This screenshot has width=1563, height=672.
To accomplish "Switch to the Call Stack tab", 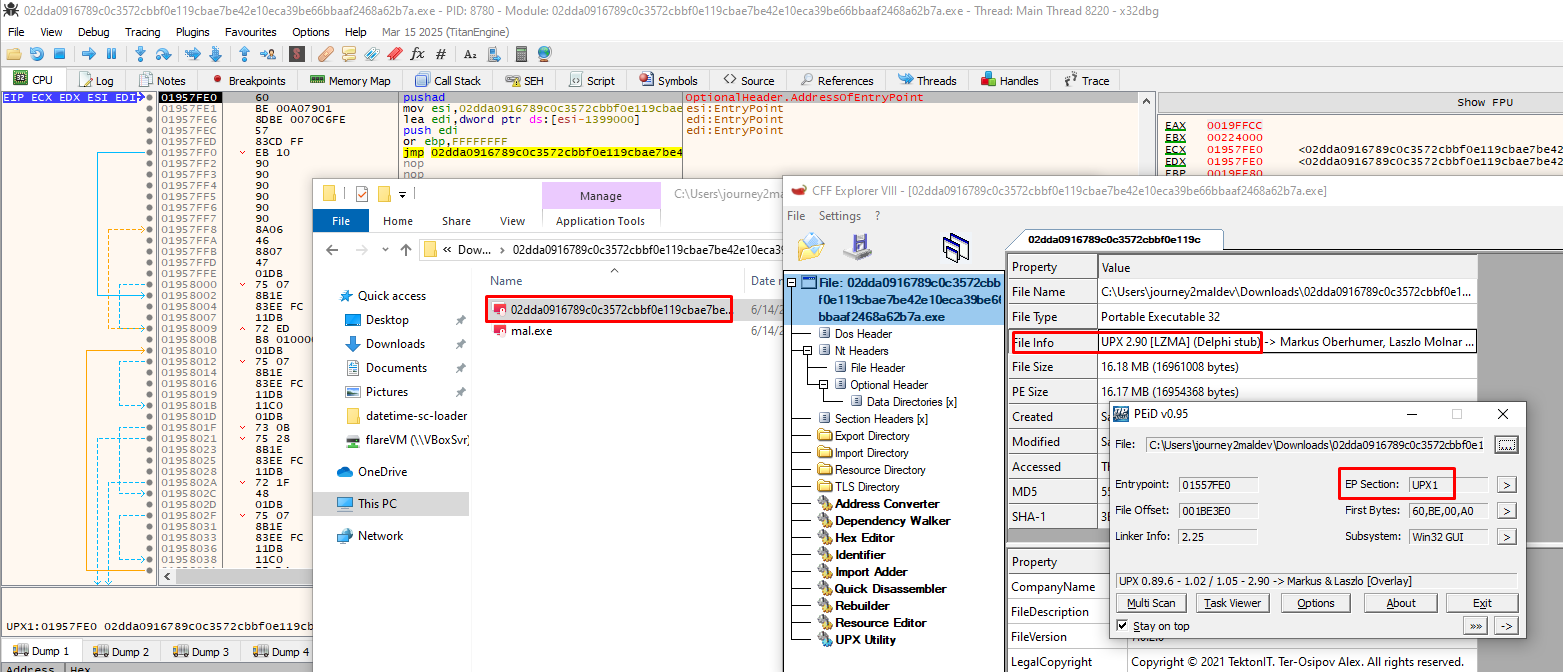I will [448, 81].
